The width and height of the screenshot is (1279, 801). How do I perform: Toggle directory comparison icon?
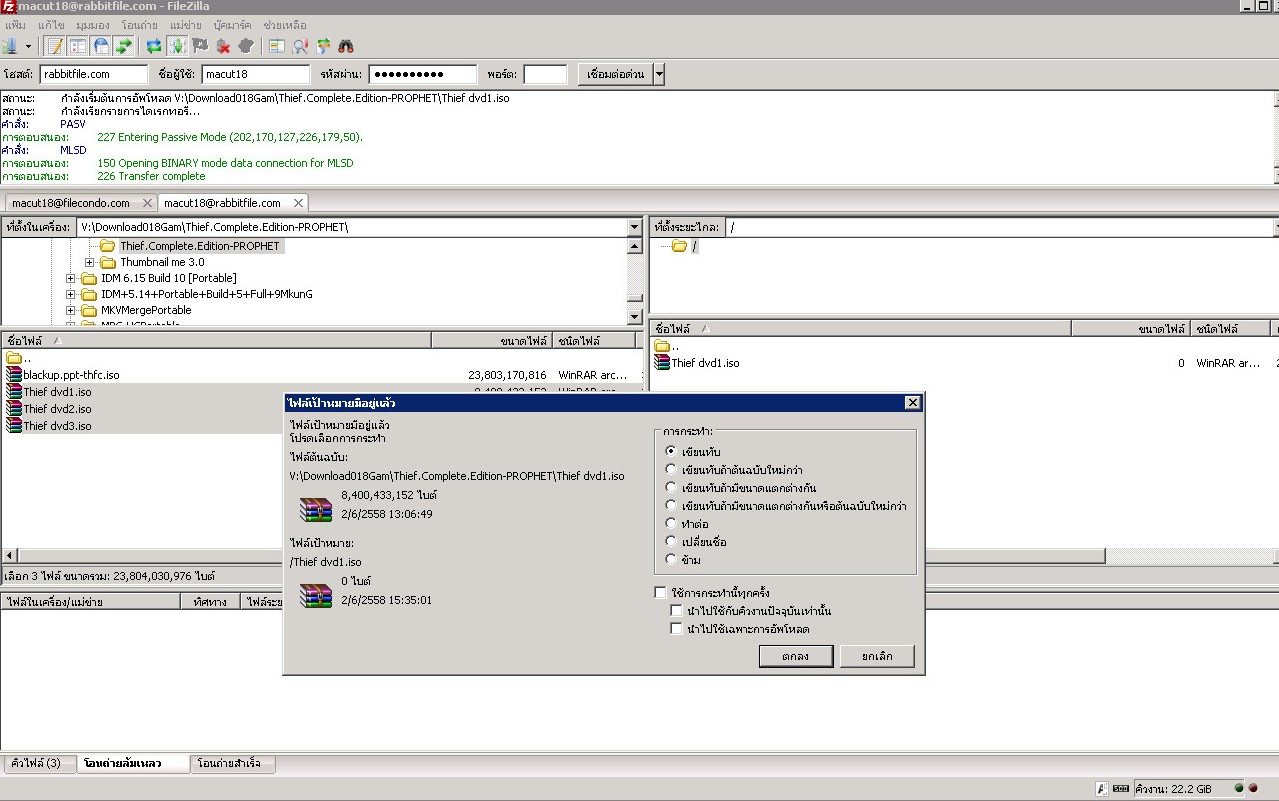tap(300, 46)
